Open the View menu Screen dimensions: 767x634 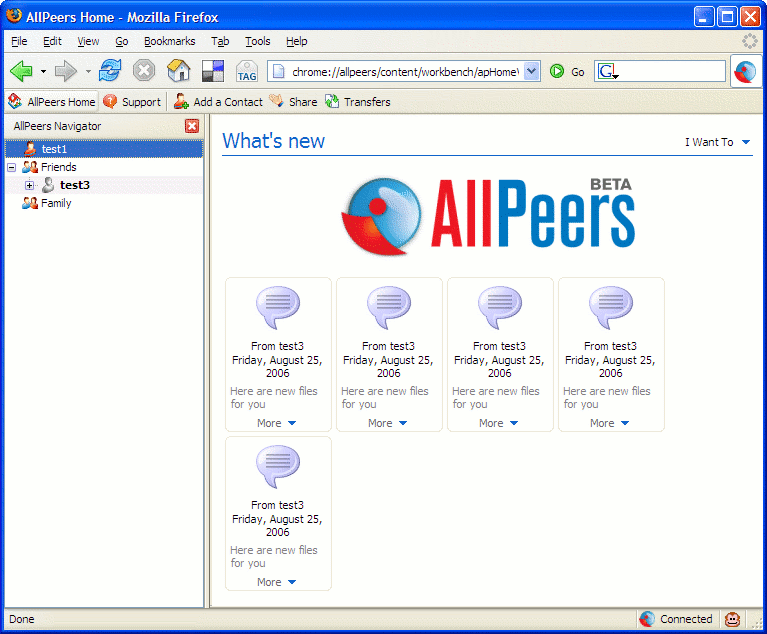(x=88, y=41)
